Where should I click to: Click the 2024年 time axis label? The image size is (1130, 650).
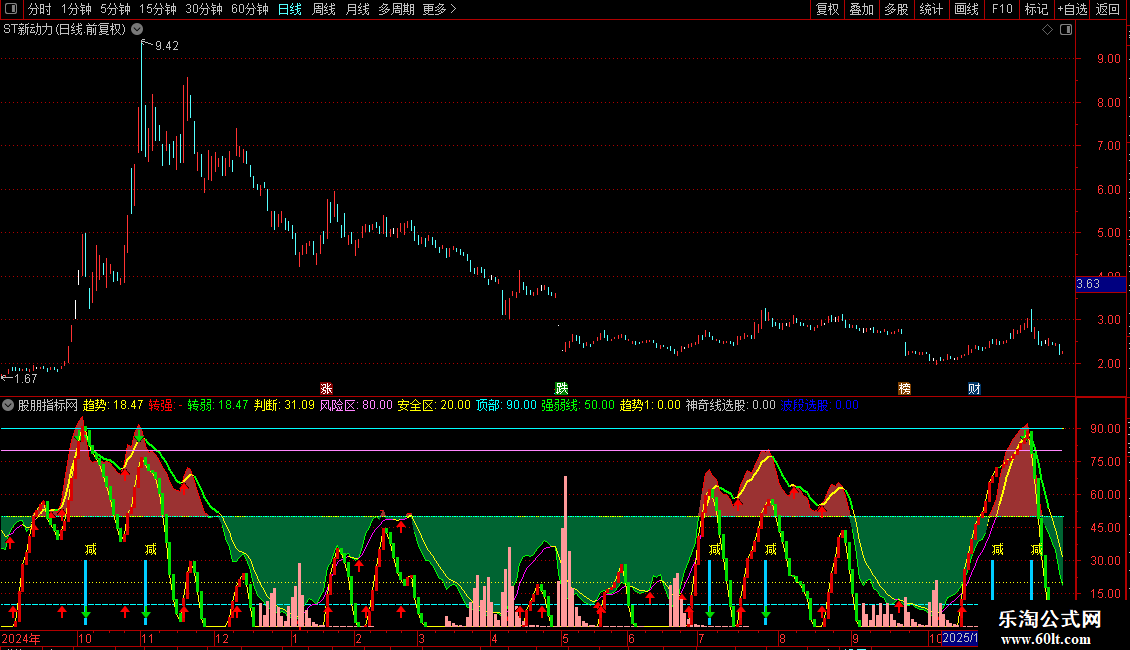[21, 638]
